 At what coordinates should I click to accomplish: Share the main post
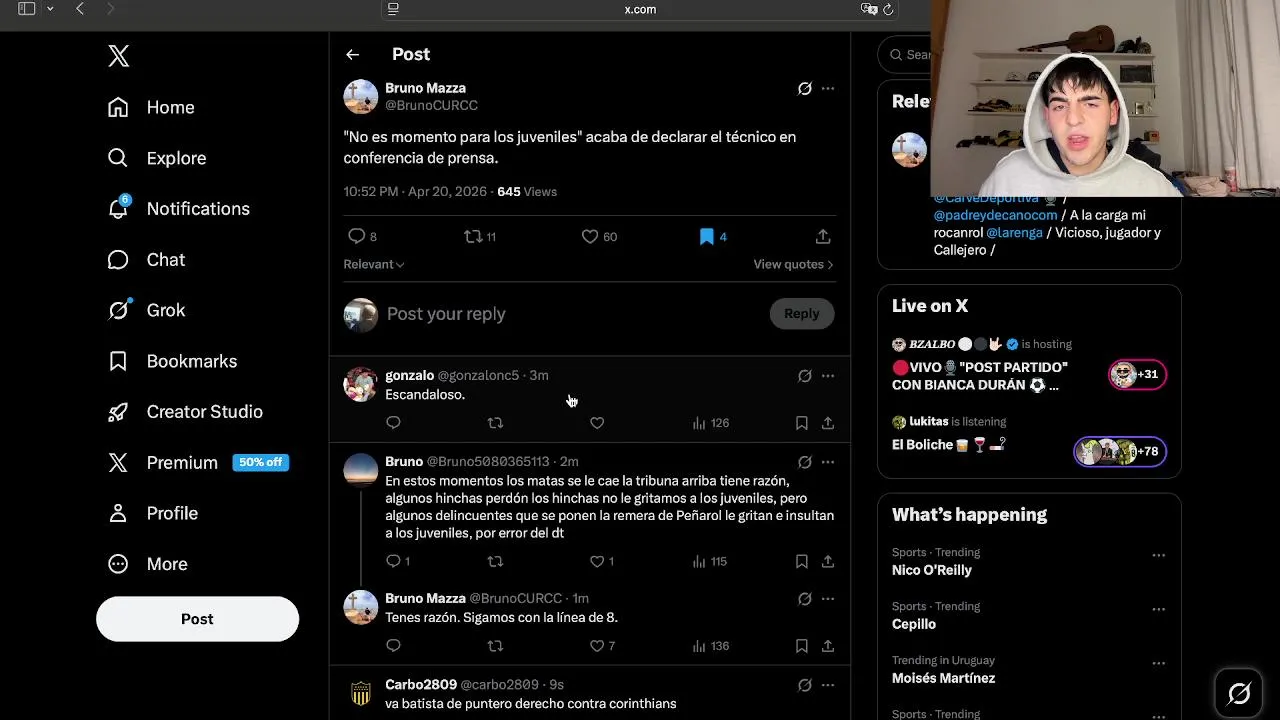pyautogui.click(x=823, y=236)
